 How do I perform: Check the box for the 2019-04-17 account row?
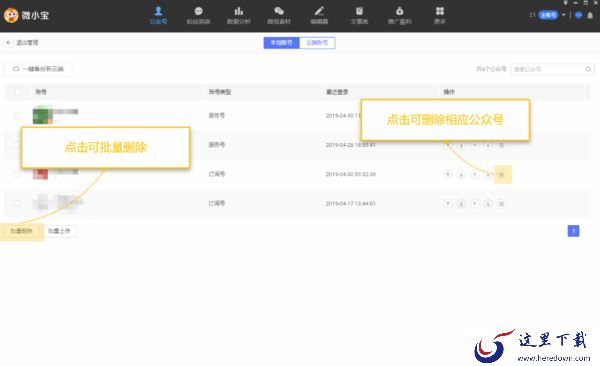pyautogui.click(x=17, y=203)
